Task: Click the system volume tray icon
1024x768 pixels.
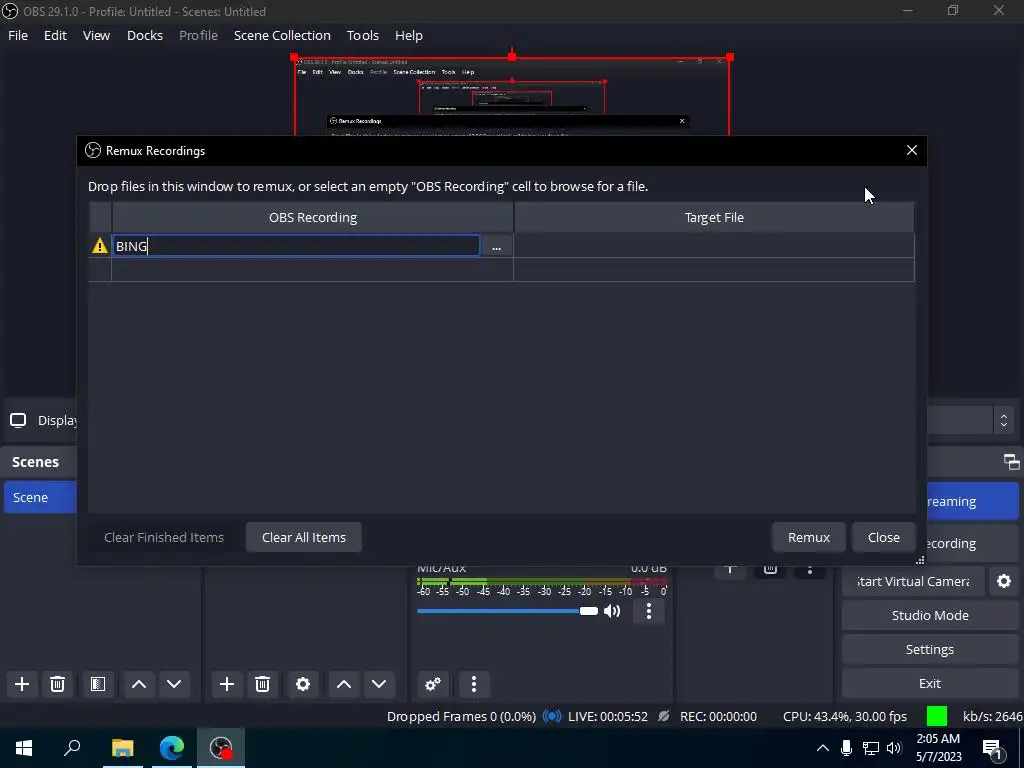Action: (x=894, y=748)
